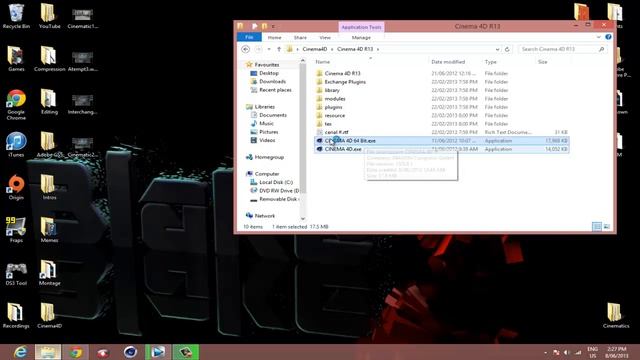
Task: Open recent locations dropdown arrow
Action: [269, 49]
